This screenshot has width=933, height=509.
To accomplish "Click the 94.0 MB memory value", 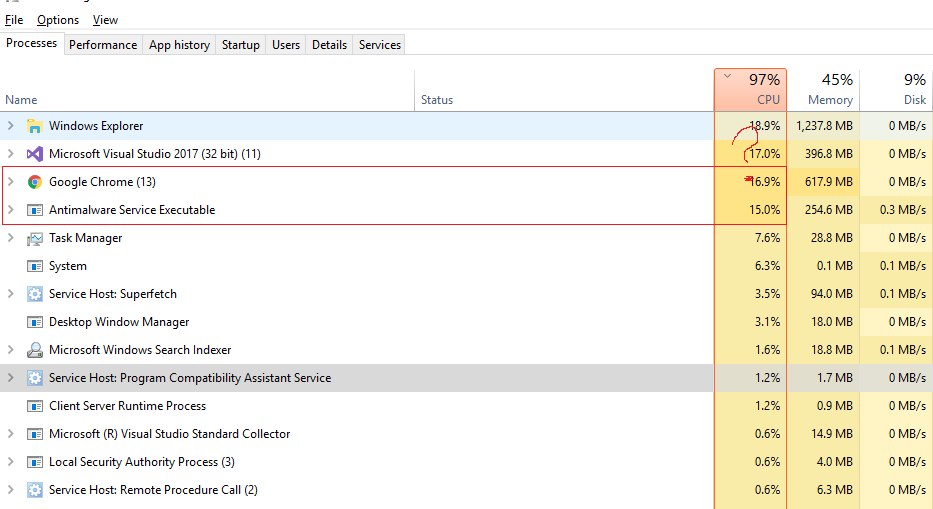I will pyautogui.click(x=831, y=294).
